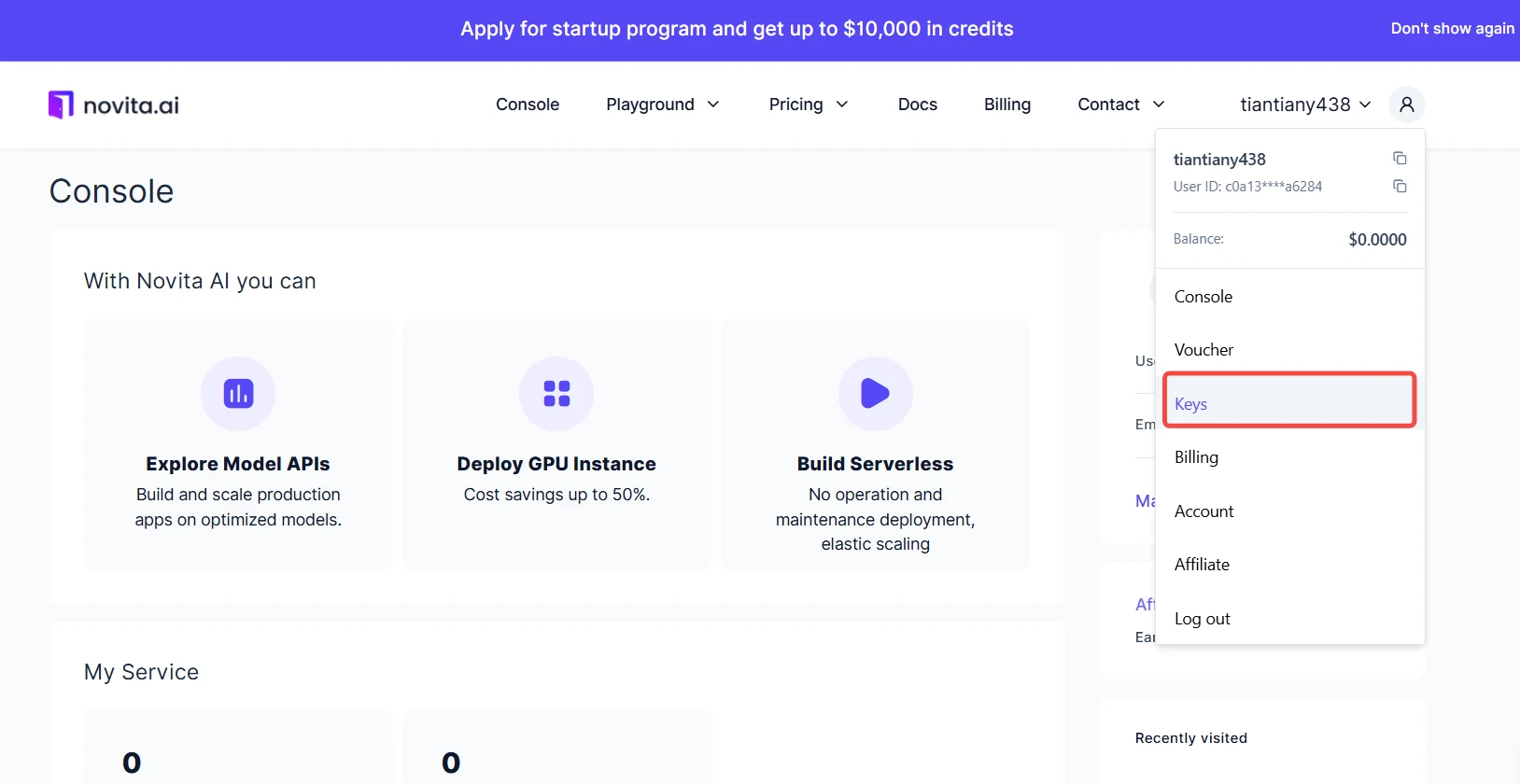This screenshot has width=1520, height=784.
Task: Click the Deploy GPU Instance grid icon
Action: tap(556, 394)
